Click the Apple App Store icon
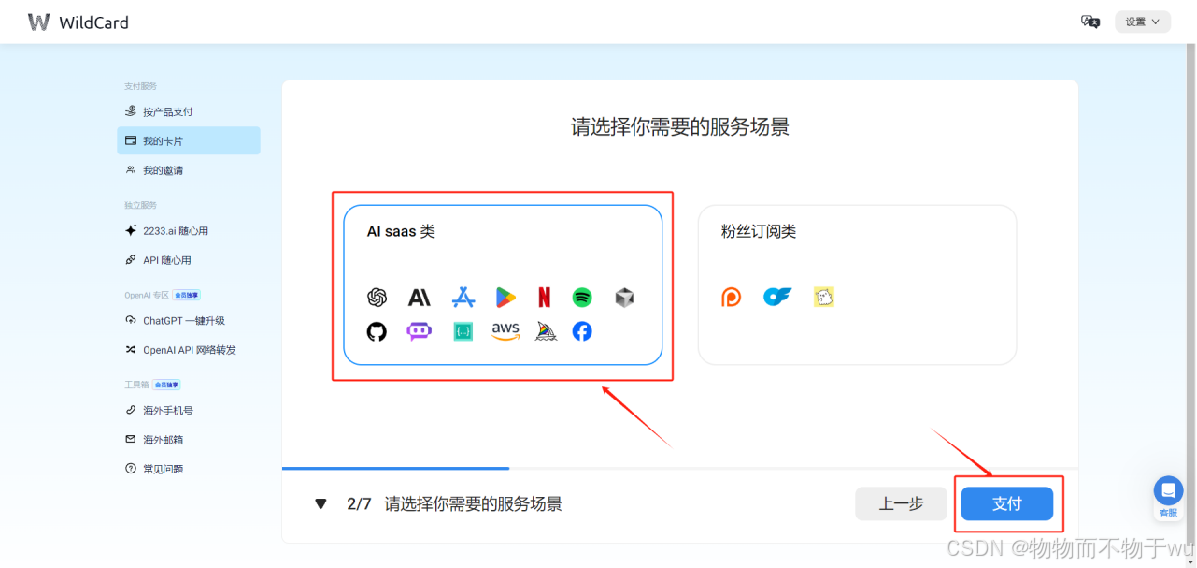Screen dimensions: 1197x568 click(x=463, y=297)
